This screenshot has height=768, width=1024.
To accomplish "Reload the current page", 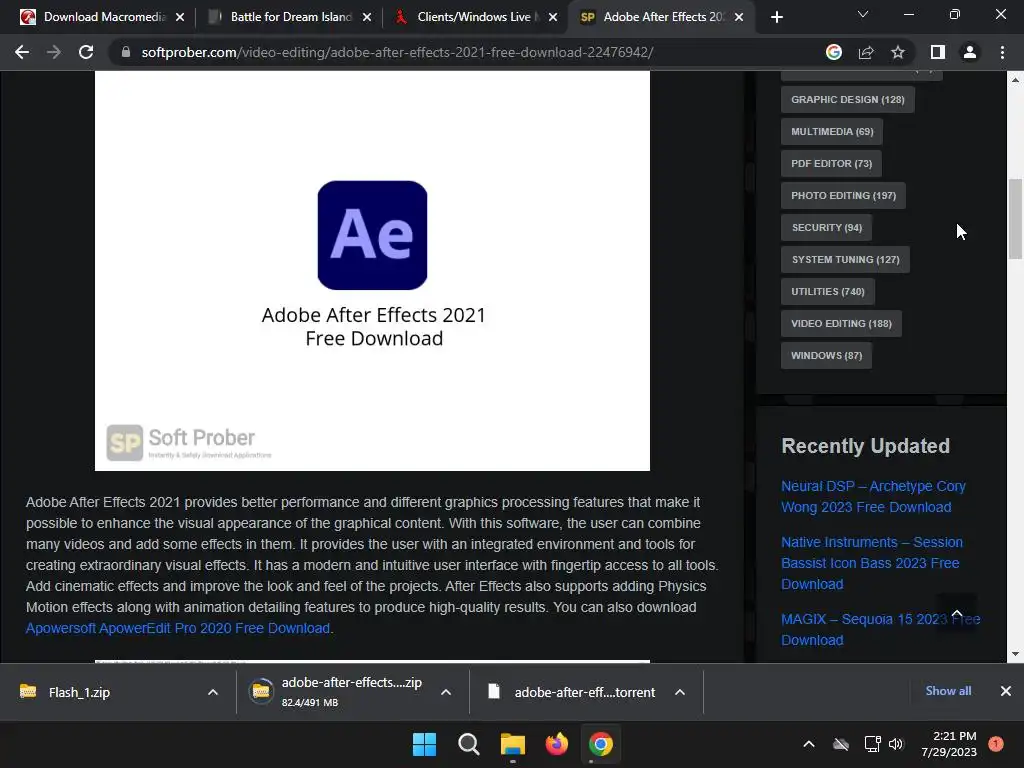I will [86, 52].
